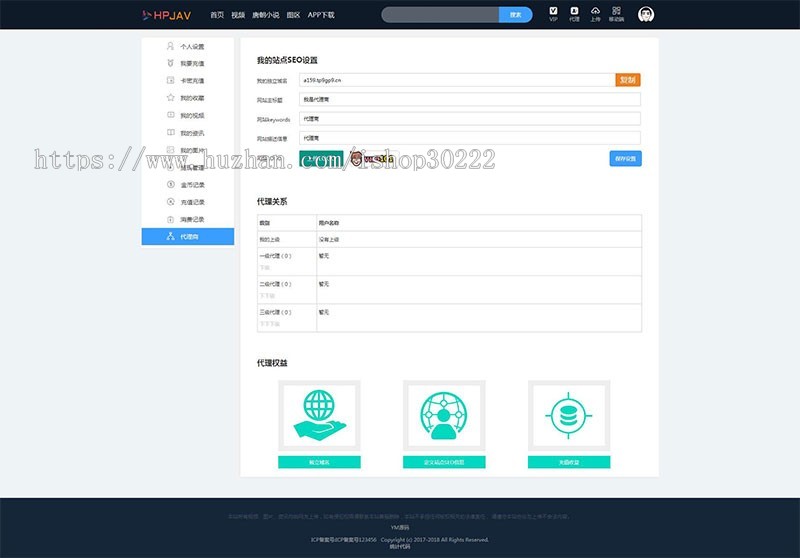Screen dimensions: 800x558
Task: Click the person network globe image
Action: 444,415
